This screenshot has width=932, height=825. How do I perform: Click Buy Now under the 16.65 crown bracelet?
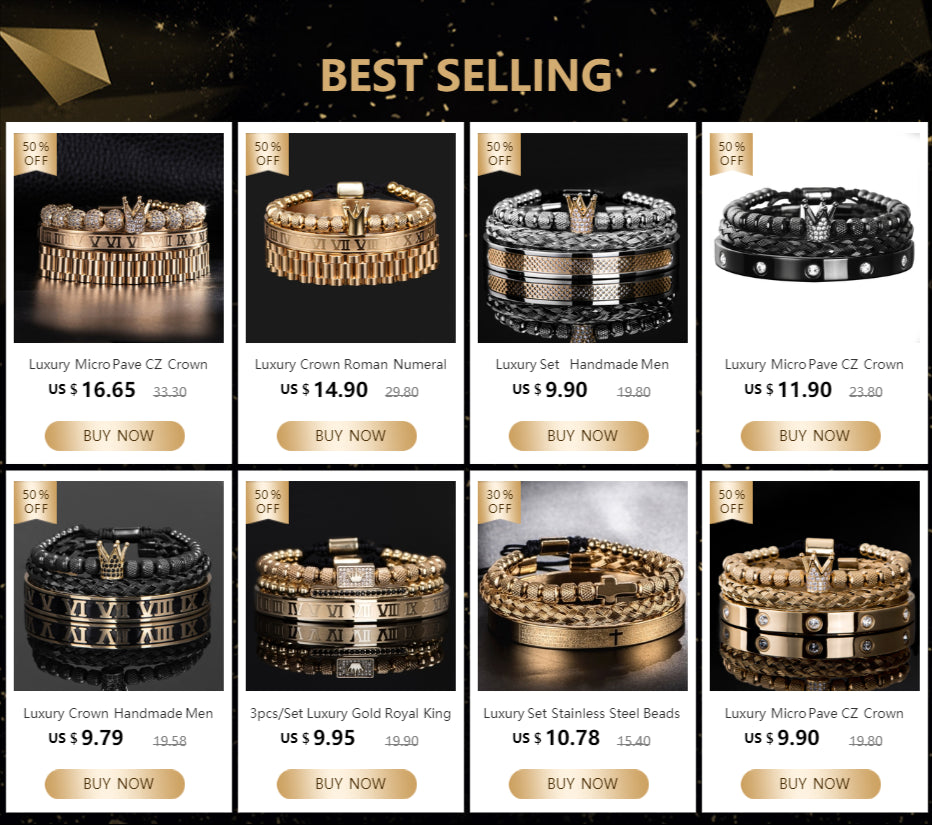(x=115, y=436)
